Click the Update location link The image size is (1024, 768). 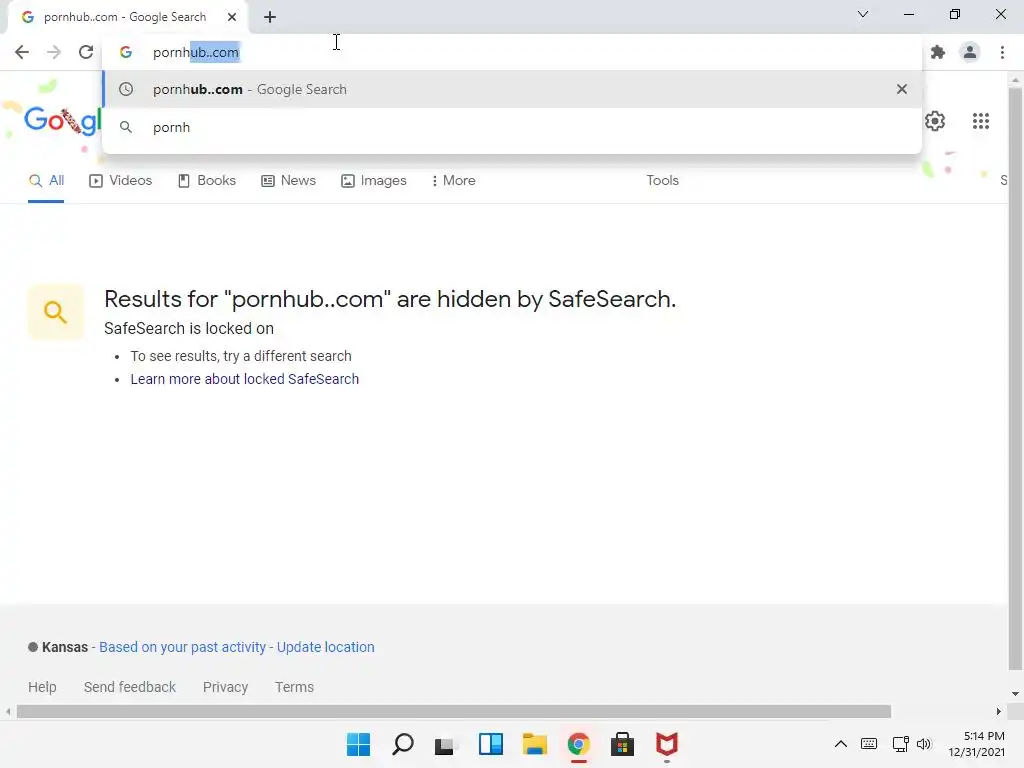tap(325, 647)
